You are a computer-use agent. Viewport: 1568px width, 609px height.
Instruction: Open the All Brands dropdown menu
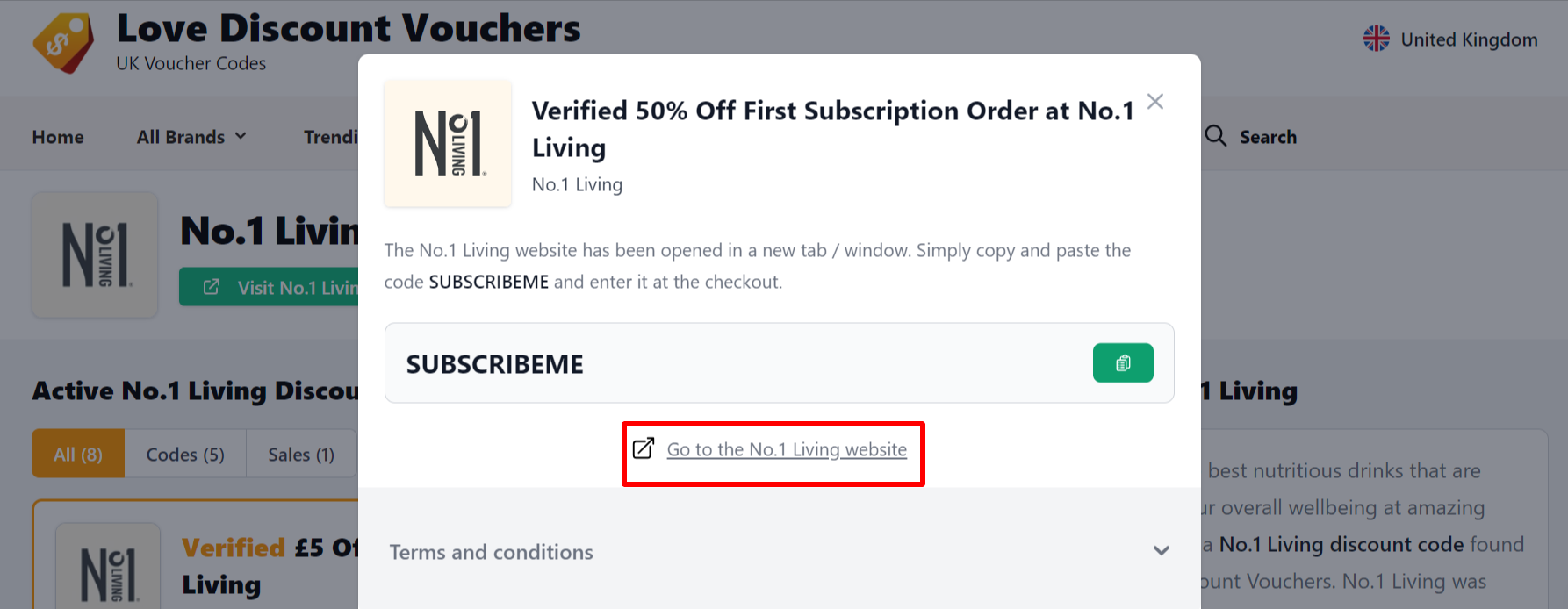(191, 137)
